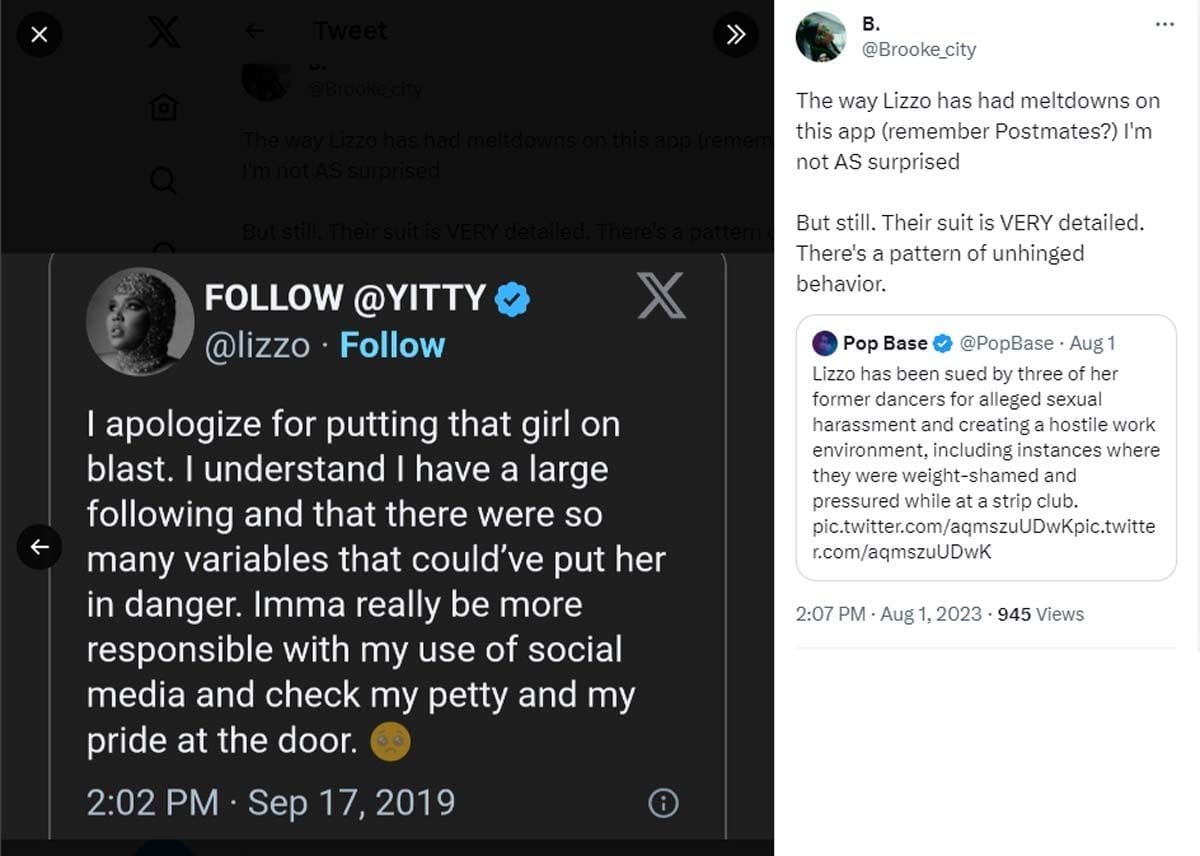Click the circular previous arrow over Lizzo's screenshot
Screen dimensions: 1200x856
(x=40, y=547)
